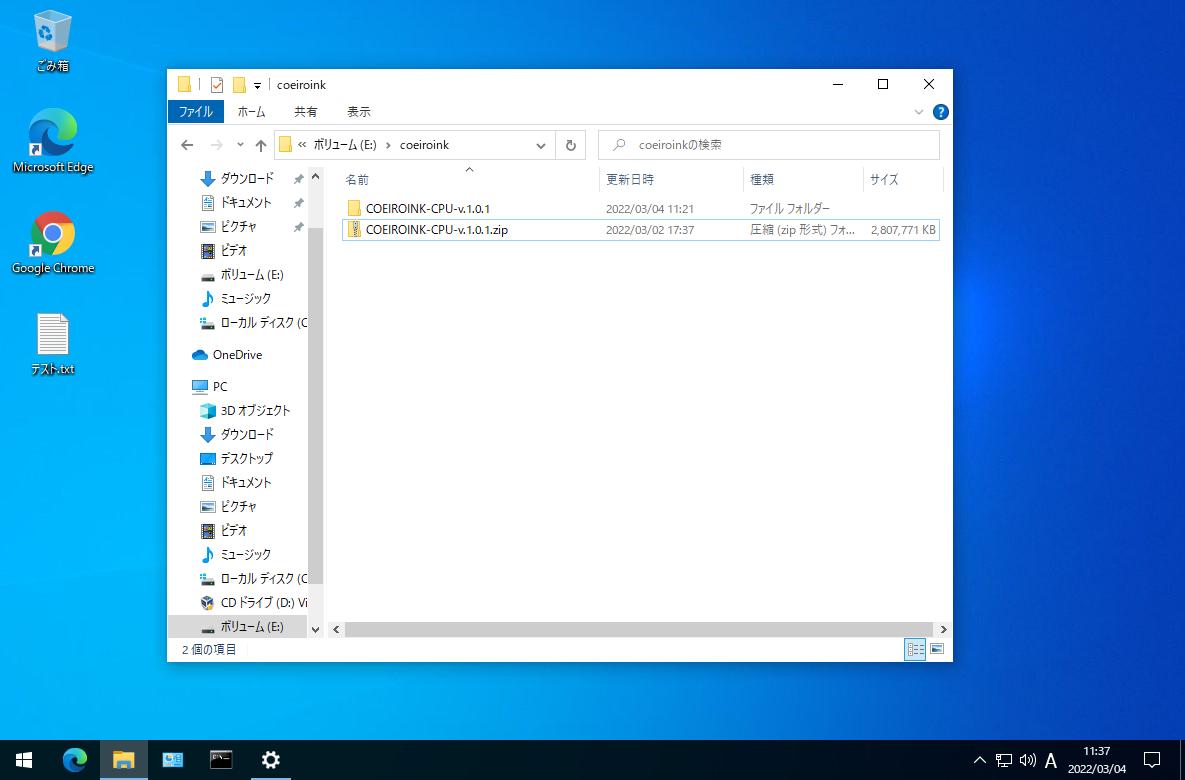Screen dimensions: 1185x780
Task: Open Settings gear in taskbar
Action: (x=270, y=760)
